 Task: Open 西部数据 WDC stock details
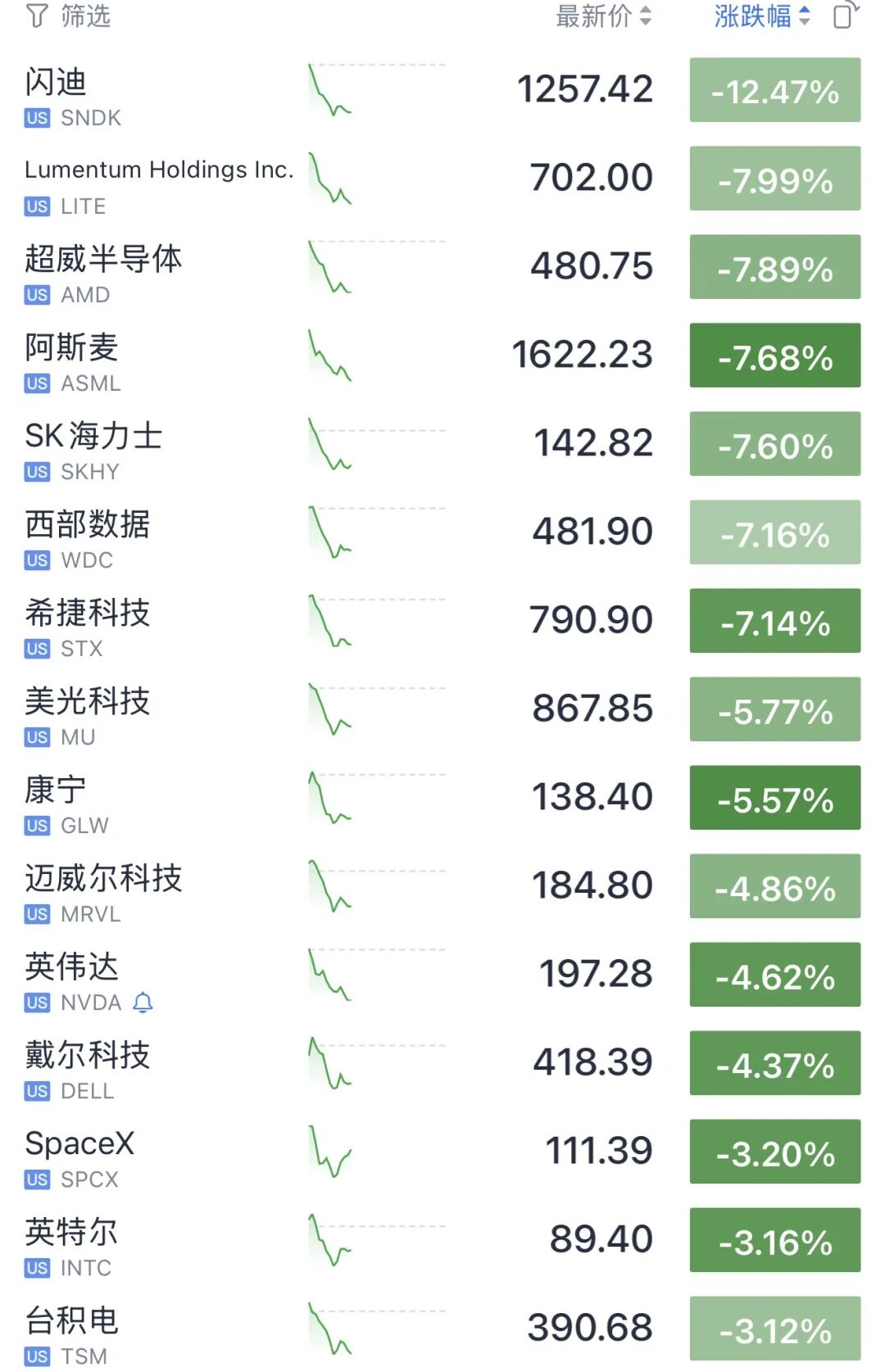click(442, 532)
